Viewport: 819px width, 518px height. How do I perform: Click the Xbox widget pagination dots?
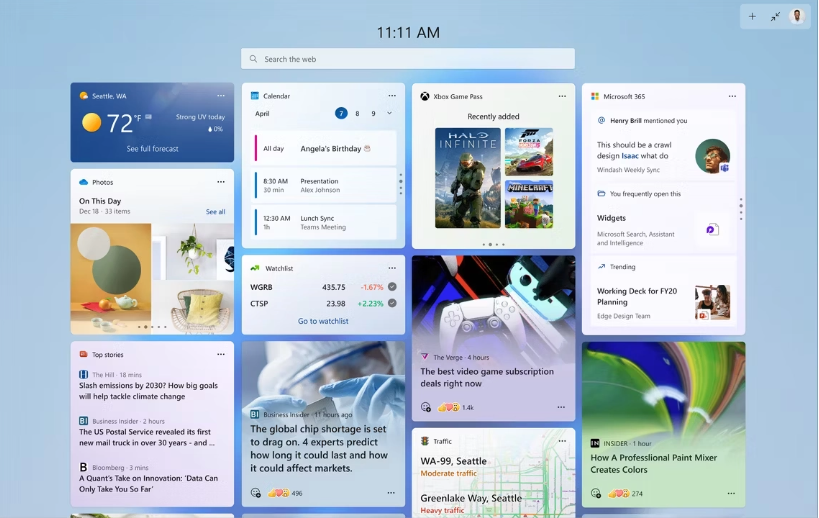(494, 244)
